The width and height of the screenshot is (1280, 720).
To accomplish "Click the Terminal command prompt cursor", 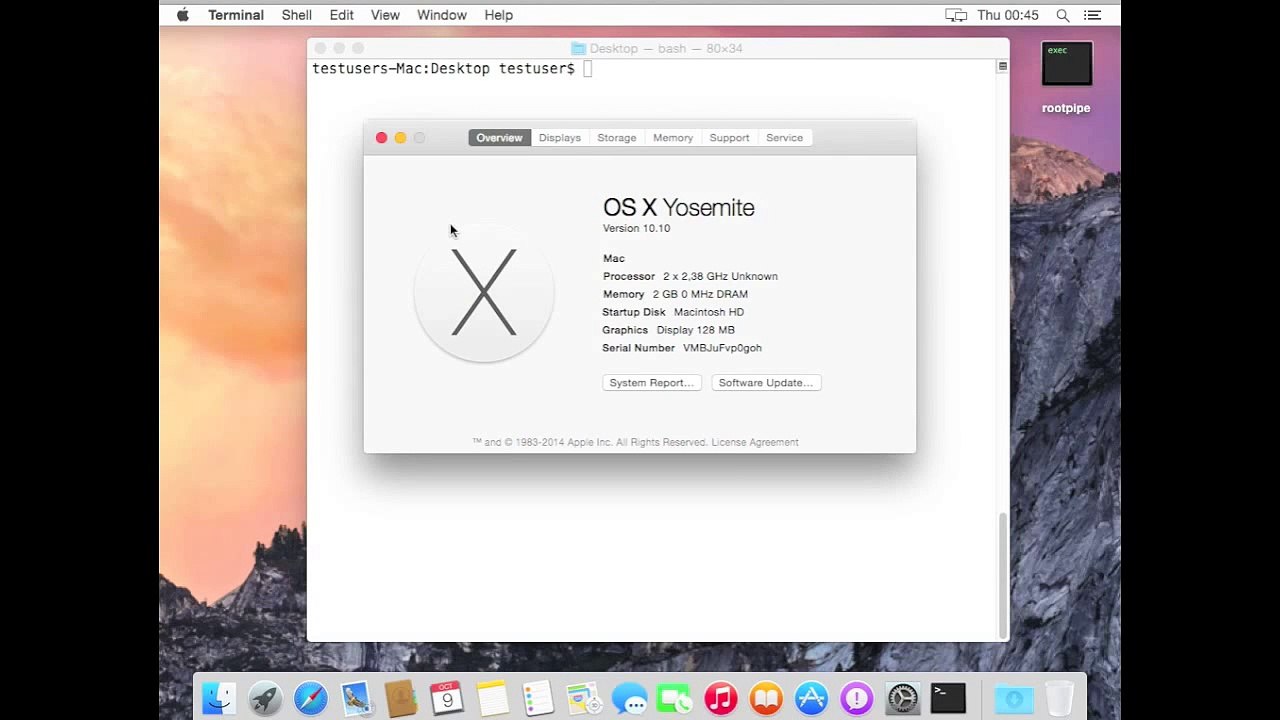I will 588,68.
